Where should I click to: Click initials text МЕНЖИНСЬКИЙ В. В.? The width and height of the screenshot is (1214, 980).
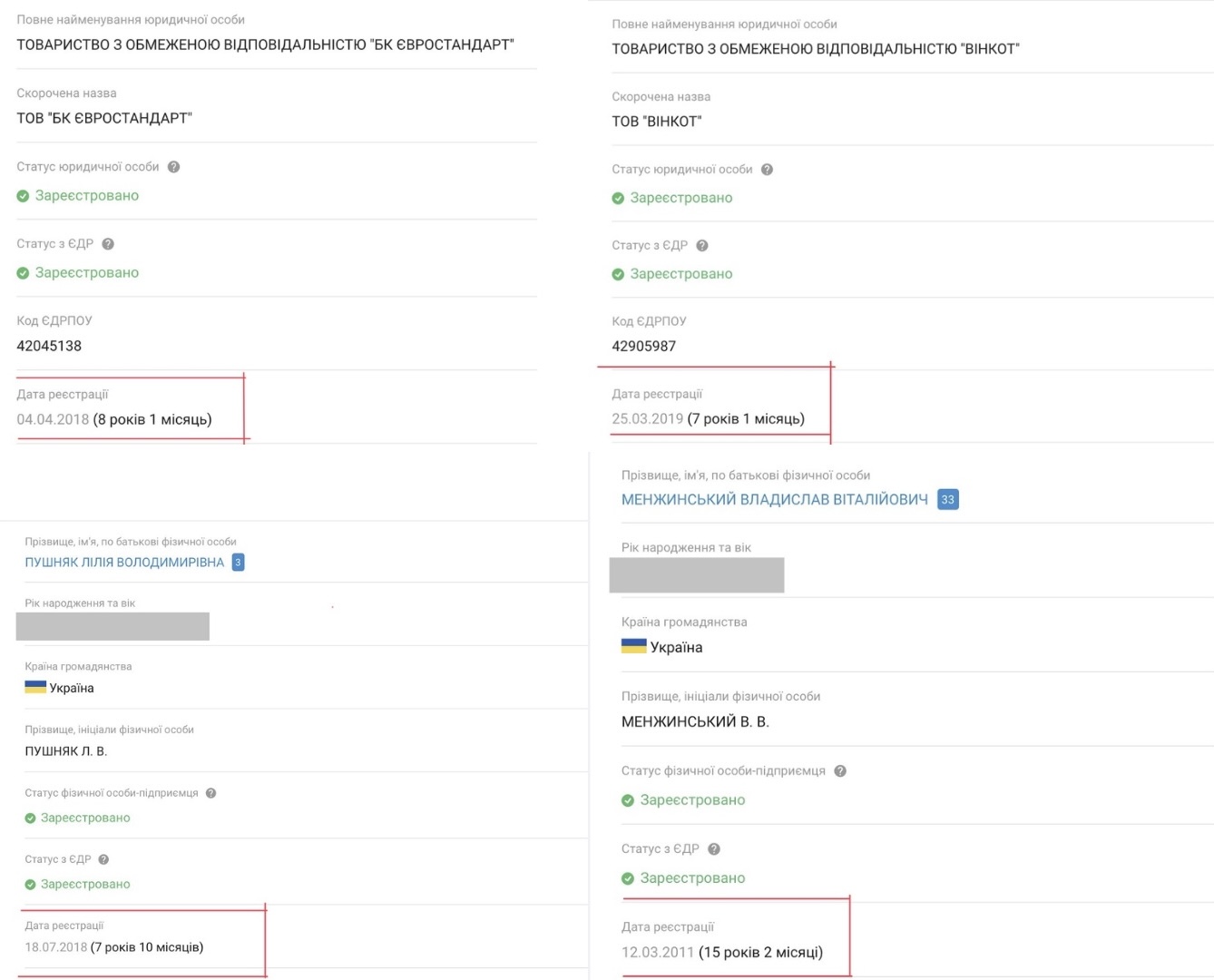click(695, 722)
